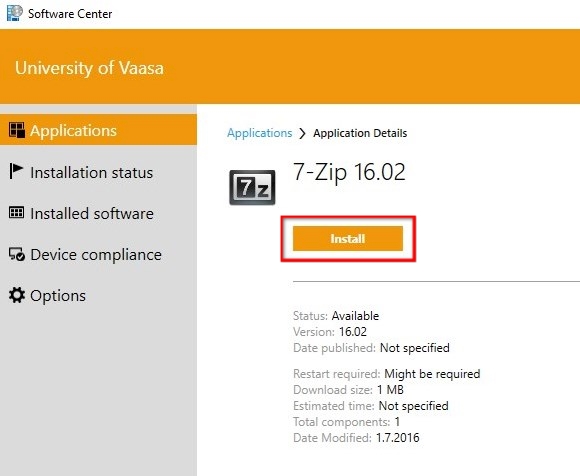Click the Application Details breadcrumb text

[360, 133]
